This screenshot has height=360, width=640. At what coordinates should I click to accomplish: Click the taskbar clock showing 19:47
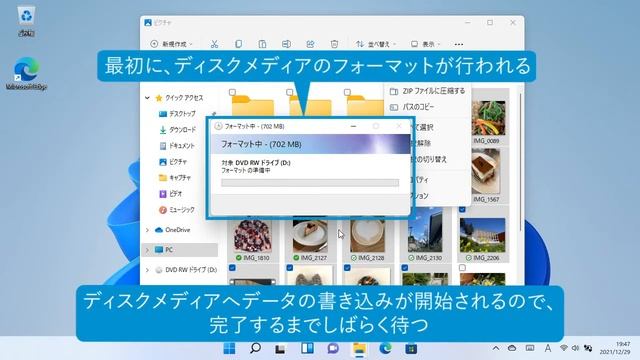click(615, 348)
